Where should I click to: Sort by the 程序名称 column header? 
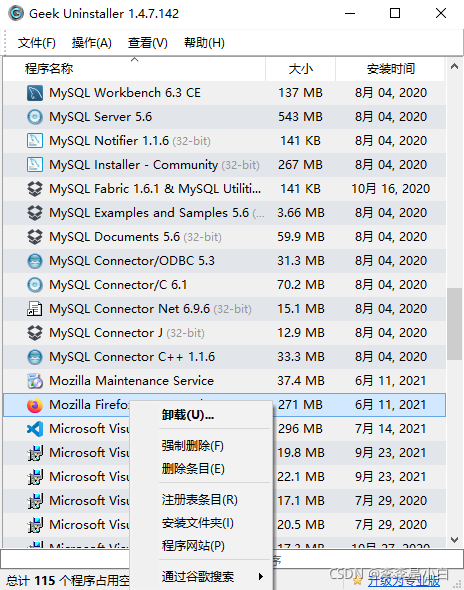point(134,69)
